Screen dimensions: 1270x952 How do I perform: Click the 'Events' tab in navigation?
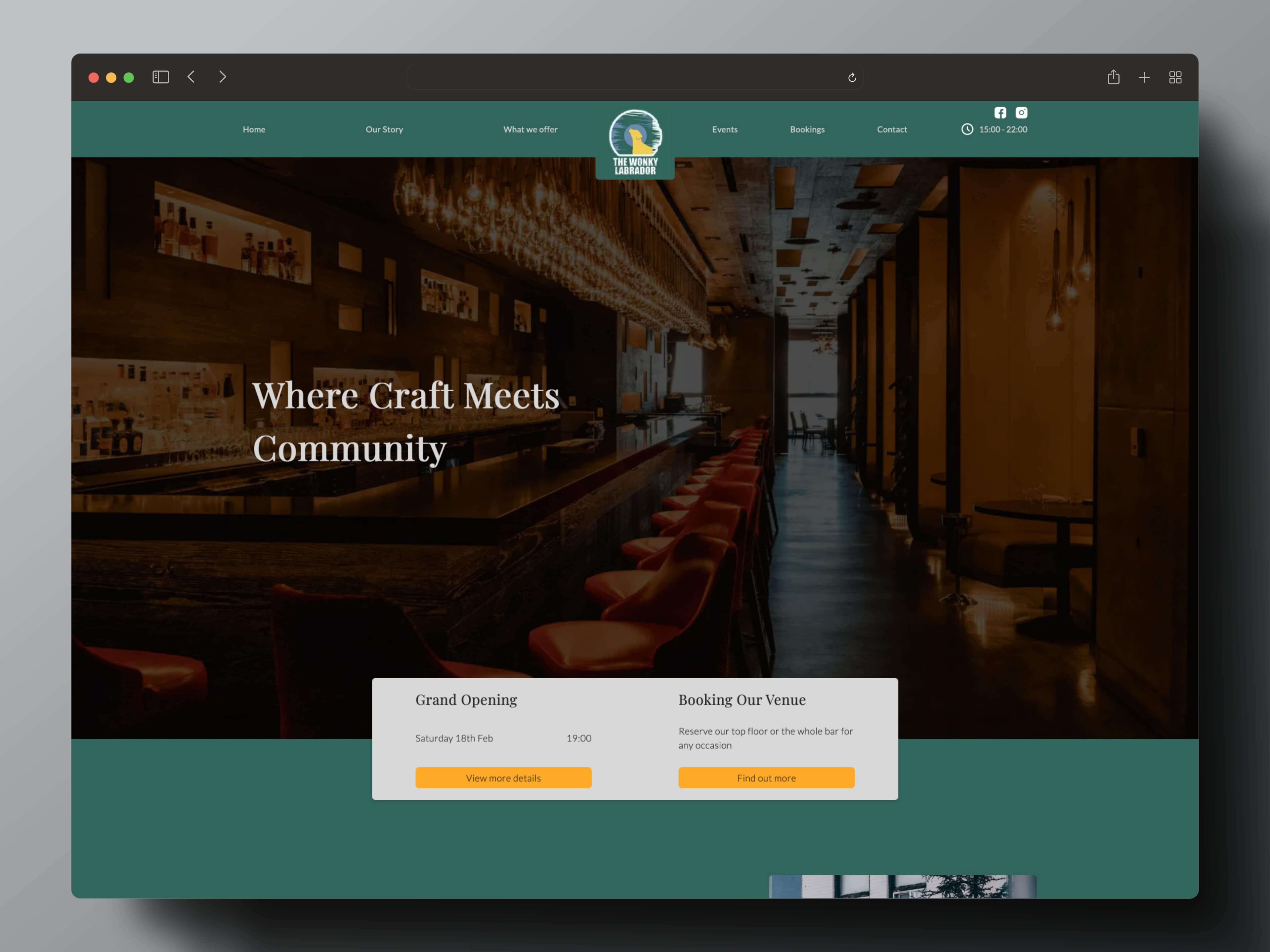click(724, 129)
